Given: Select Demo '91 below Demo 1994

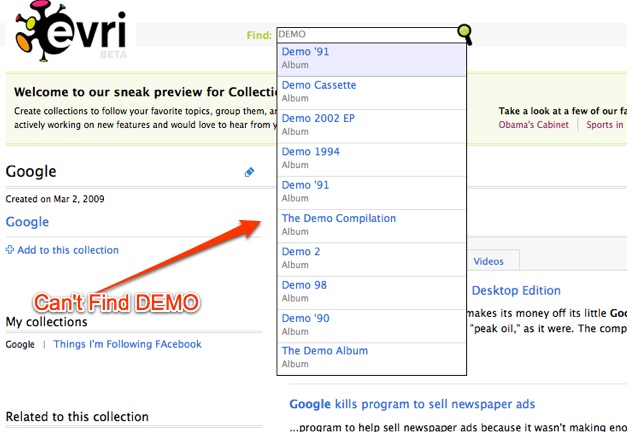Looking at the screenshot, I should [371, 192].
